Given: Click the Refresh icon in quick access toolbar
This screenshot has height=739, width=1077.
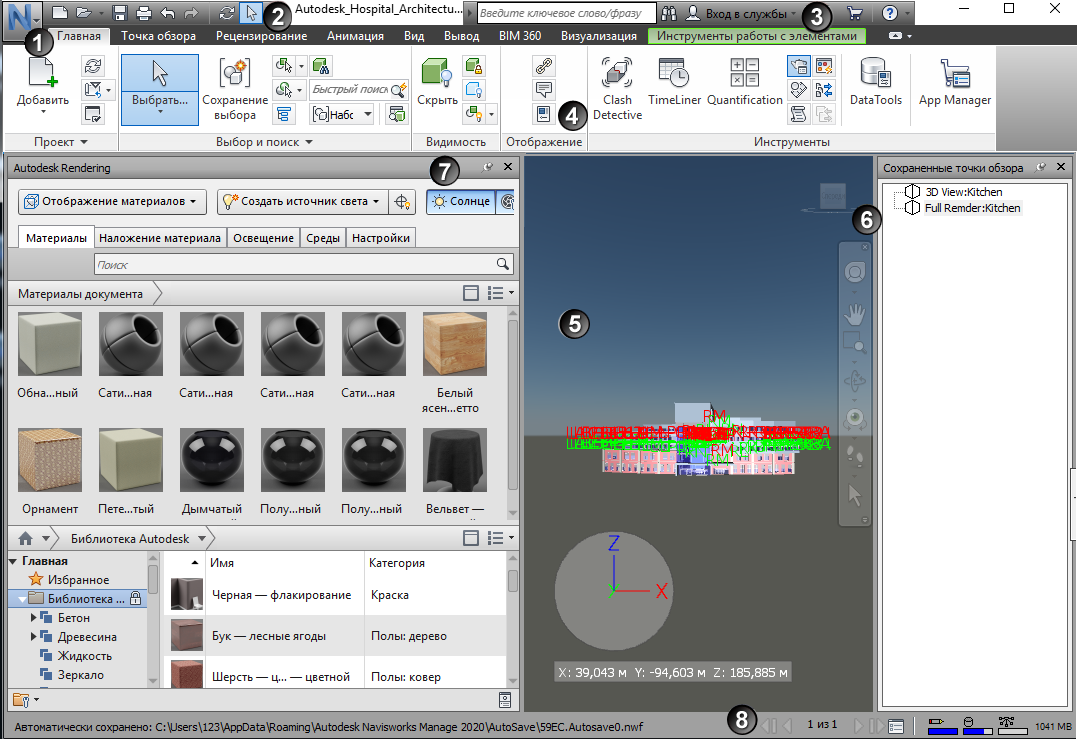Looking at the screenshot, I should 226,12.
